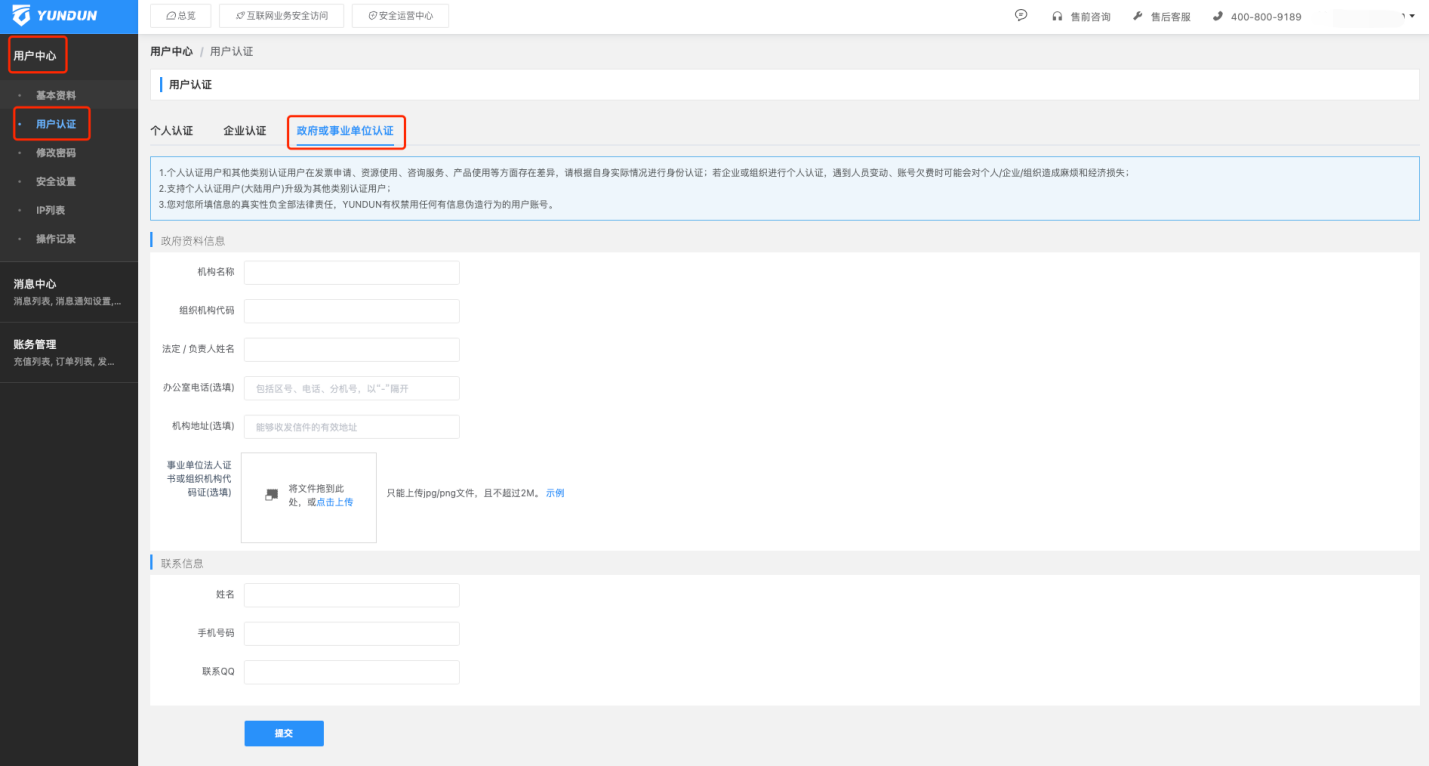Image resolution: width=1429 pixels, height=766 pixels.
Task: Open 互联网业务安全访问 in top bar
Action: coord(281,16)
